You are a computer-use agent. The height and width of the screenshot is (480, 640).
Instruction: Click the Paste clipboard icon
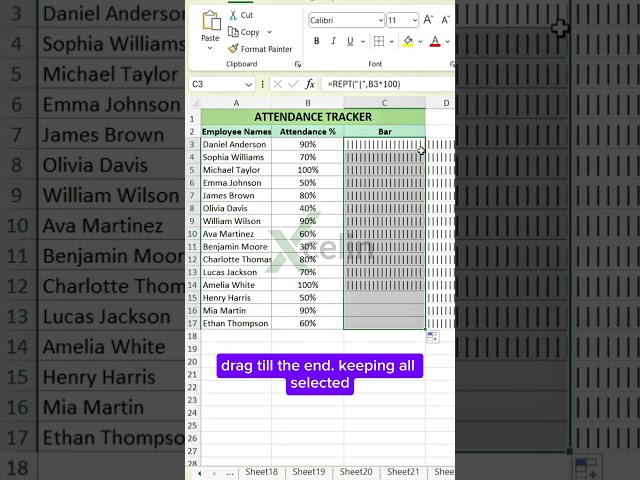pyautogui.click(x=211, y=20)
